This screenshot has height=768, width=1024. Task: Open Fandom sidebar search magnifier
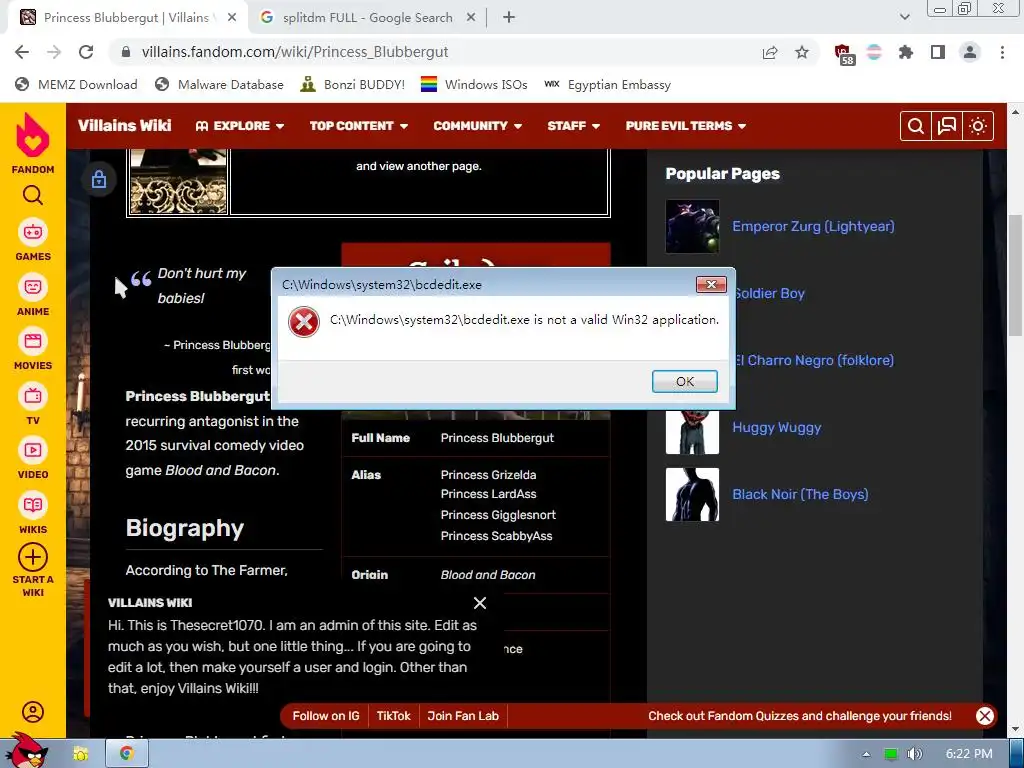pos(33,195)
